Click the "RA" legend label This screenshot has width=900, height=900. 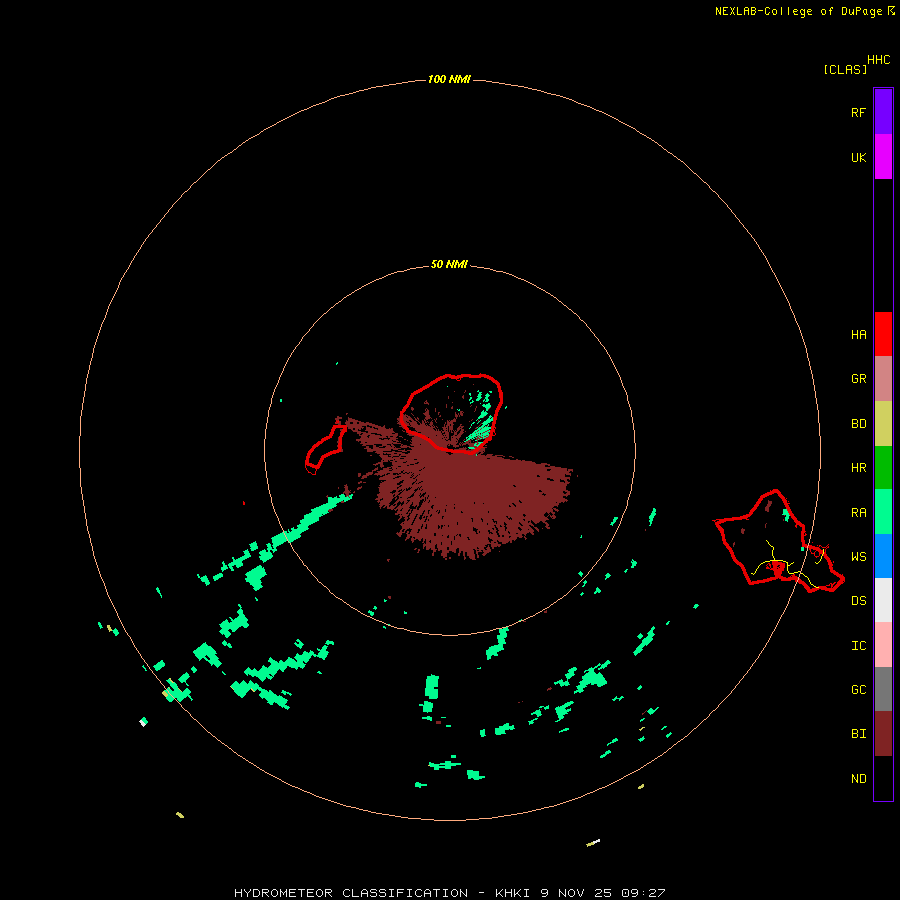(858, 513)
